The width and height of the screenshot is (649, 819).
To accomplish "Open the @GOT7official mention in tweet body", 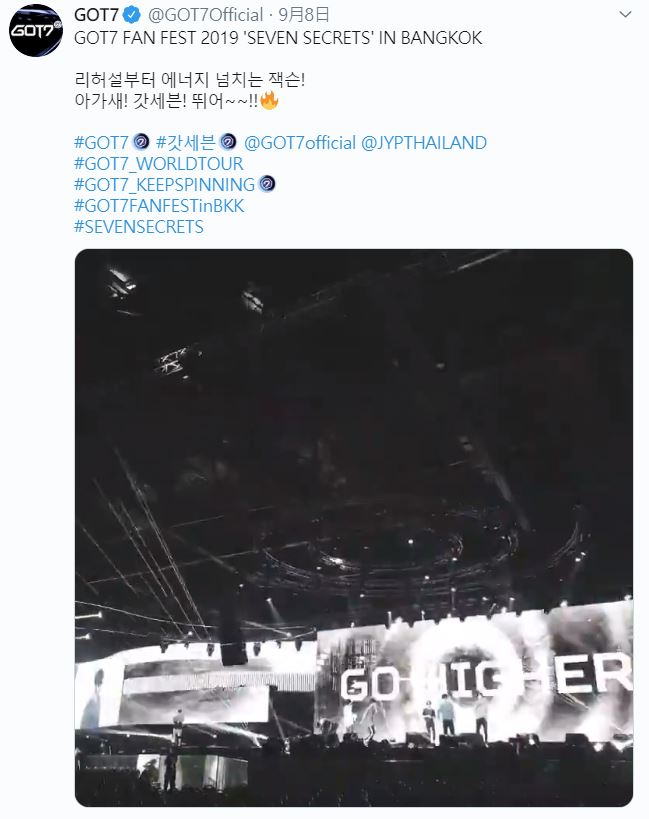I will click(x=300, y=143).
